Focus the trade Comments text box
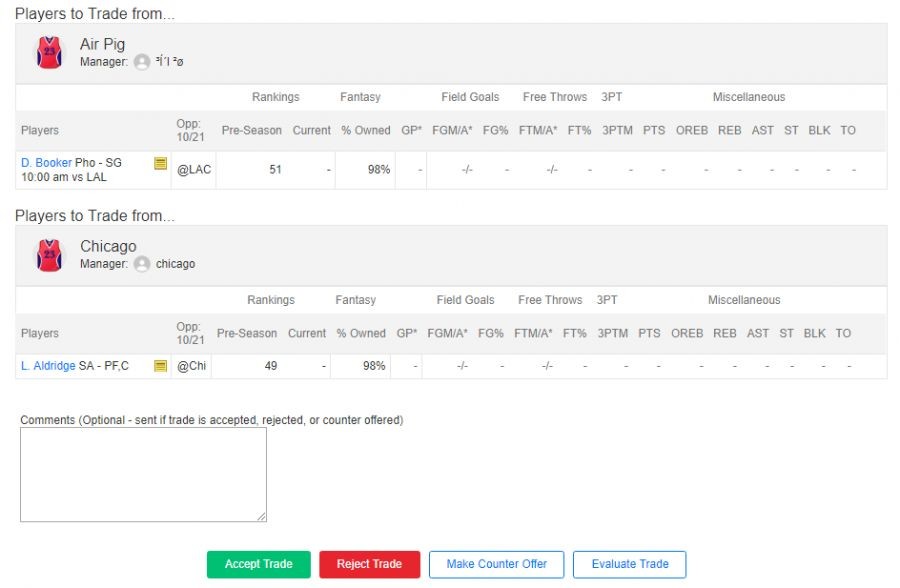900x588 pixels. pos(143,474)
